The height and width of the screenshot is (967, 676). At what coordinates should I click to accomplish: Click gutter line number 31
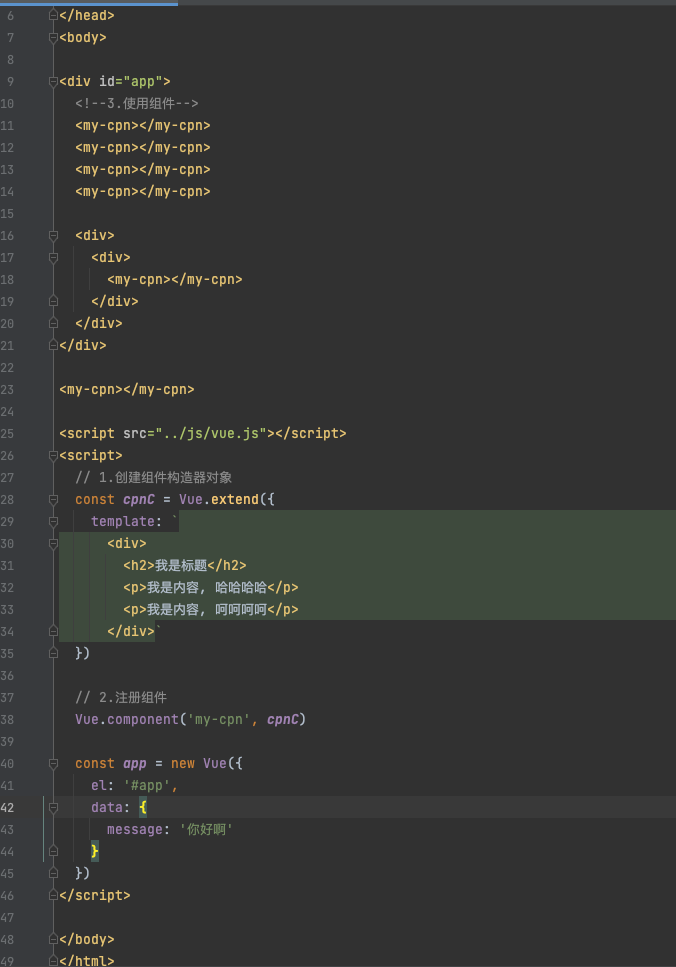7,566
